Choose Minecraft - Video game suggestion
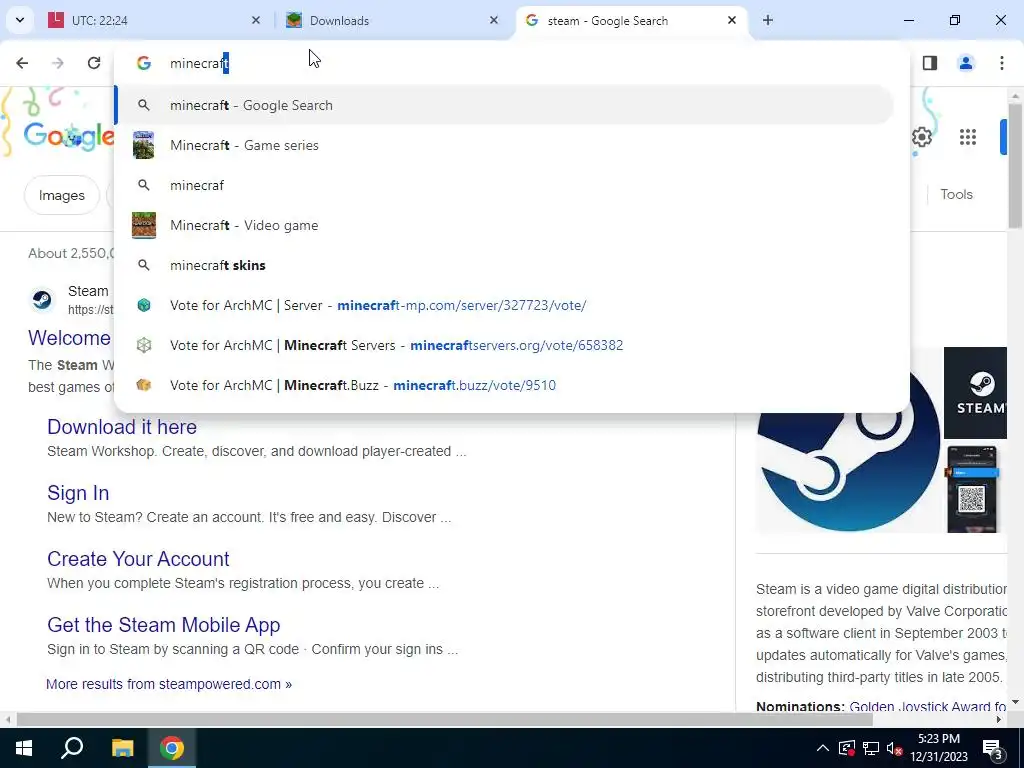Screen dimensions: 1024x768 pos(504,225)
